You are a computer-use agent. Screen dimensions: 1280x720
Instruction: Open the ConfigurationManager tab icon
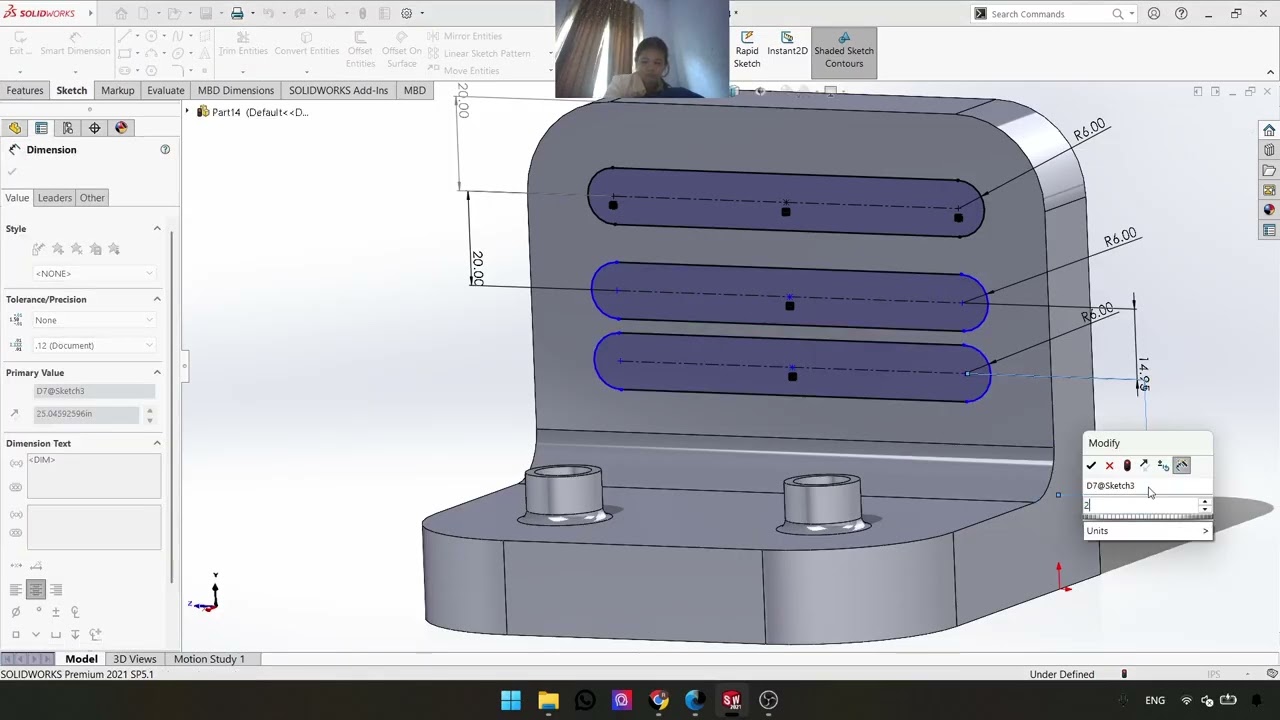coord(68,128)
